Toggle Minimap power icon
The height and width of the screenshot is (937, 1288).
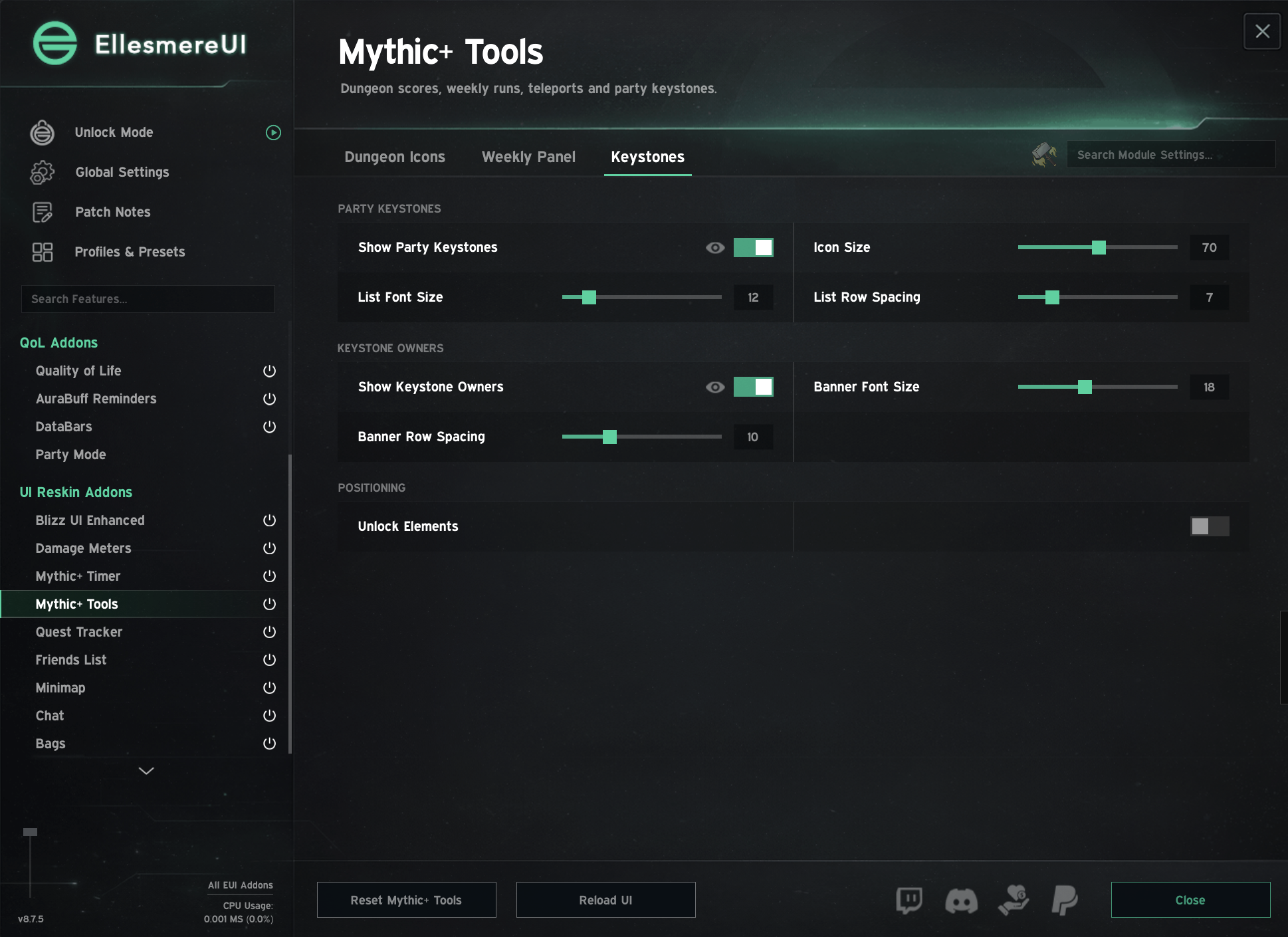click(269, 688)
